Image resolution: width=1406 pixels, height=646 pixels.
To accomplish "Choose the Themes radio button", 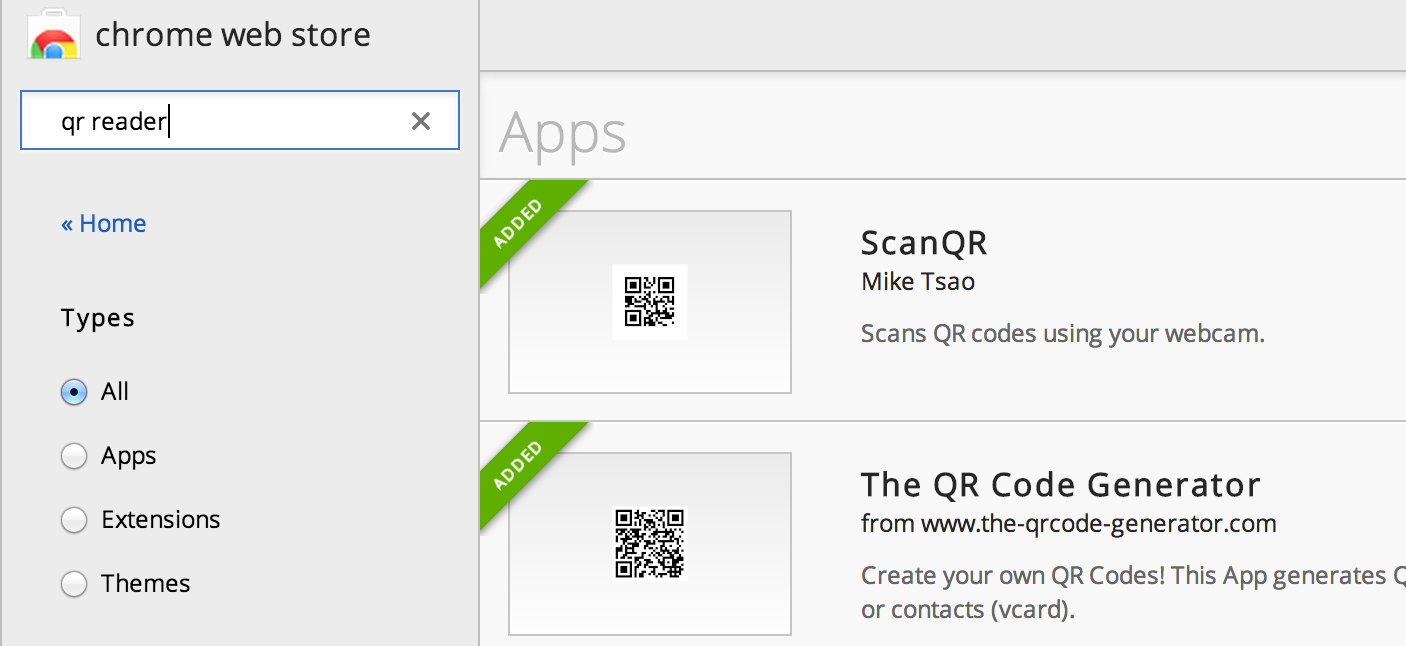I will point(74,584).
